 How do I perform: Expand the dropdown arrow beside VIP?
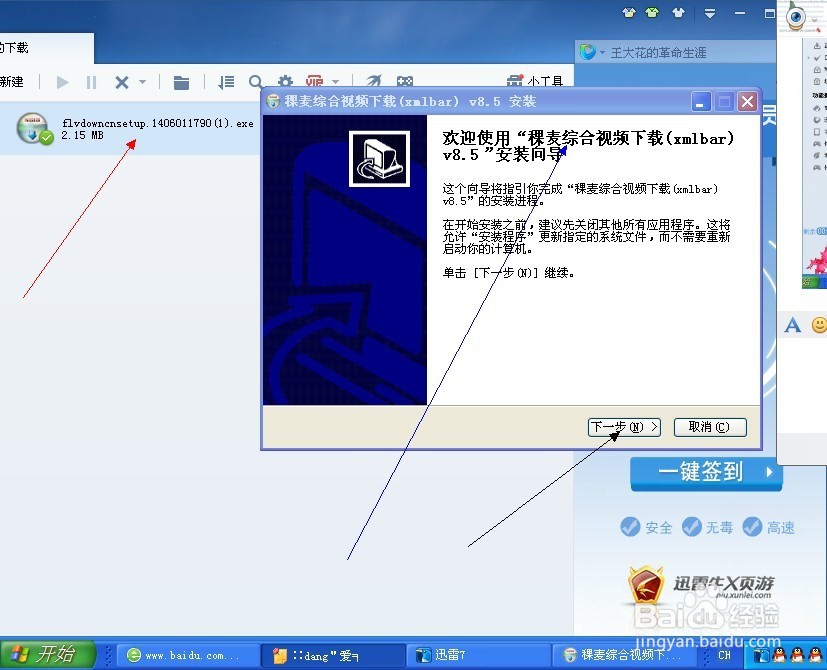pyautogui.click(x=335, y=82)
